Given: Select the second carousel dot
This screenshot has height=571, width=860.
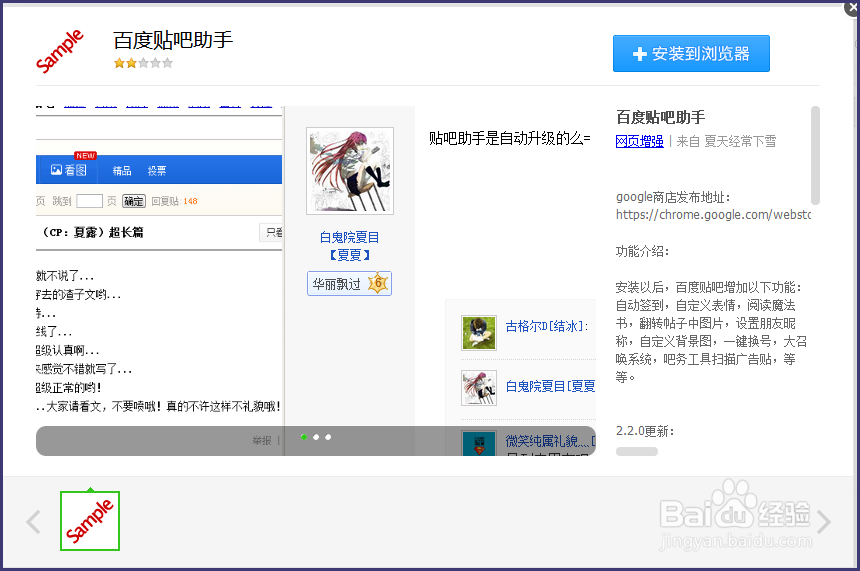Looking at the screenshot, I should pyautogui.click(x=316, y=437).
